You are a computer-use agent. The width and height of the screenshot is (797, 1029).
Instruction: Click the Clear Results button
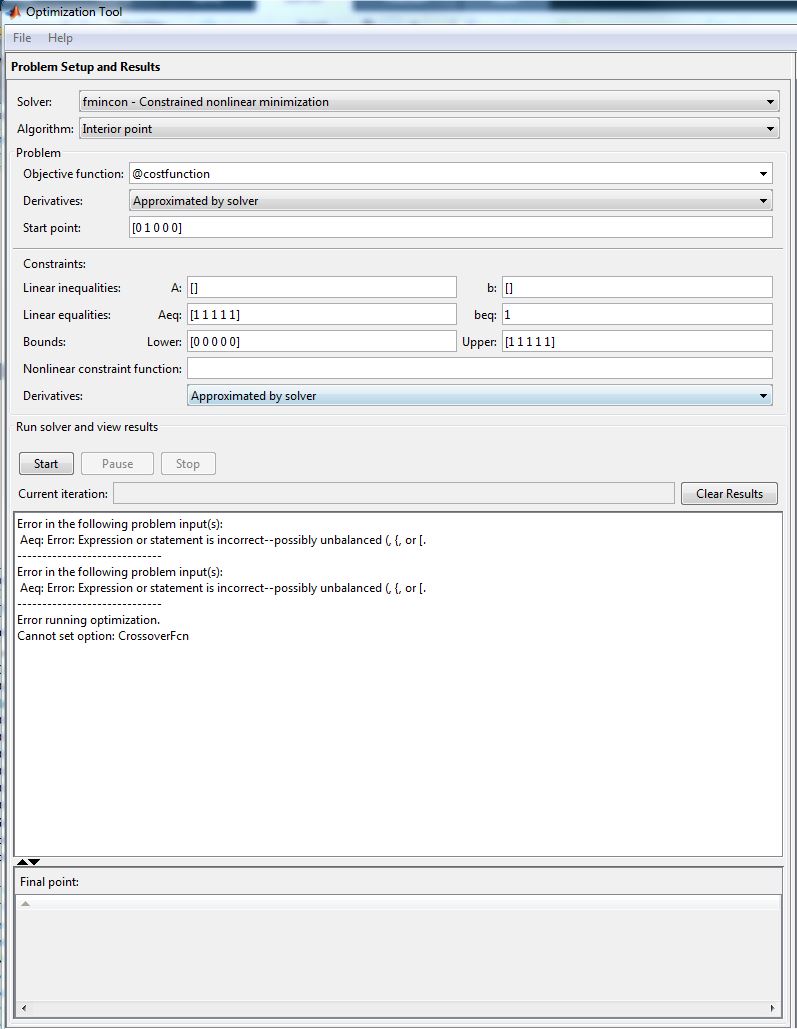(x=729, y=493)
